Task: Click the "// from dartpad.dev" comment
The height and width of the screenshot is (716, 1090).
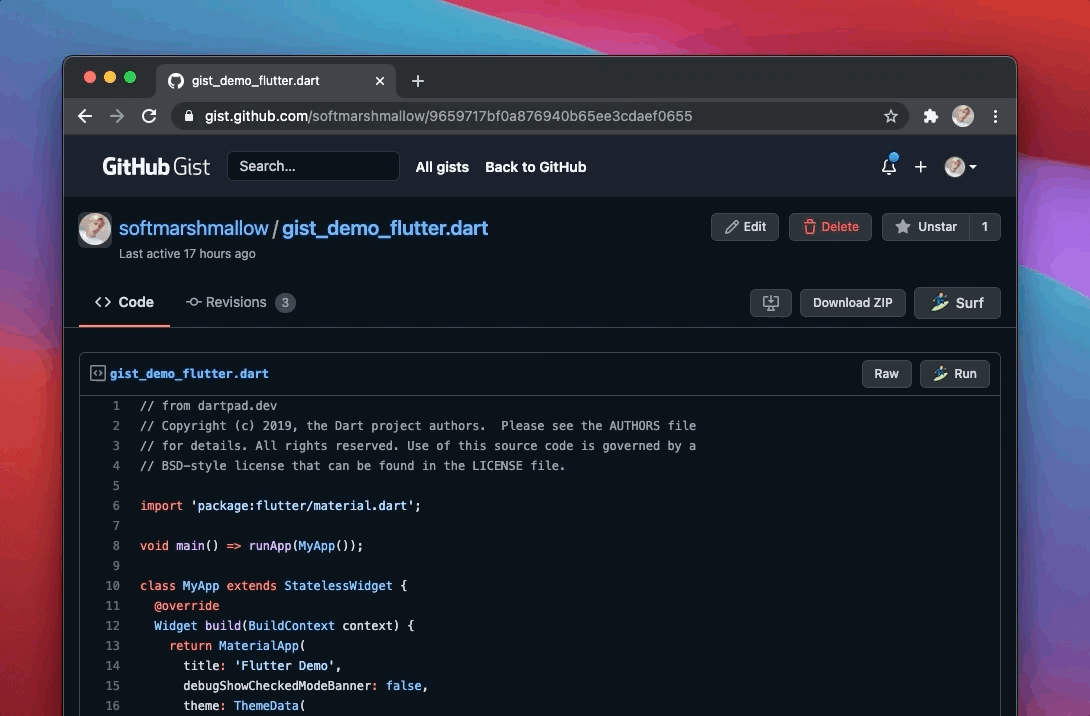Action: (209, 406)
